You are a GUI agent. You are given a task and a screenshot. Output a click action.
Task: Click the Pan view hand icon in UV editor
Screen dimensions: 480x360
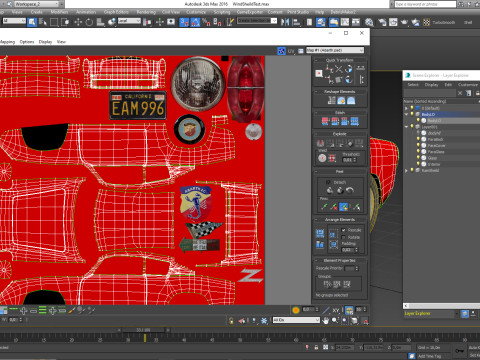(326, 321)
